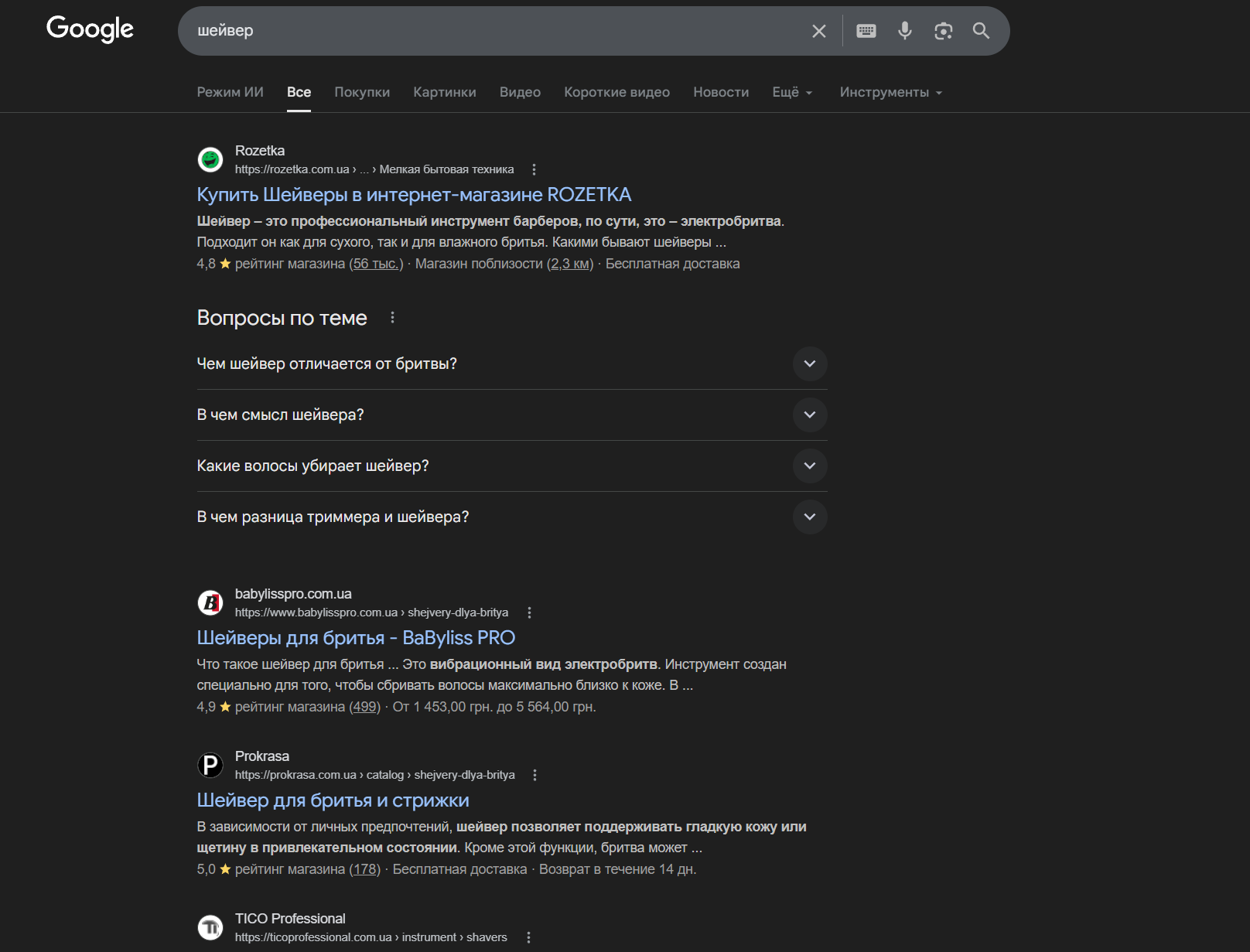
Task: Click the Google logo
Action: (x=90, y=29)
